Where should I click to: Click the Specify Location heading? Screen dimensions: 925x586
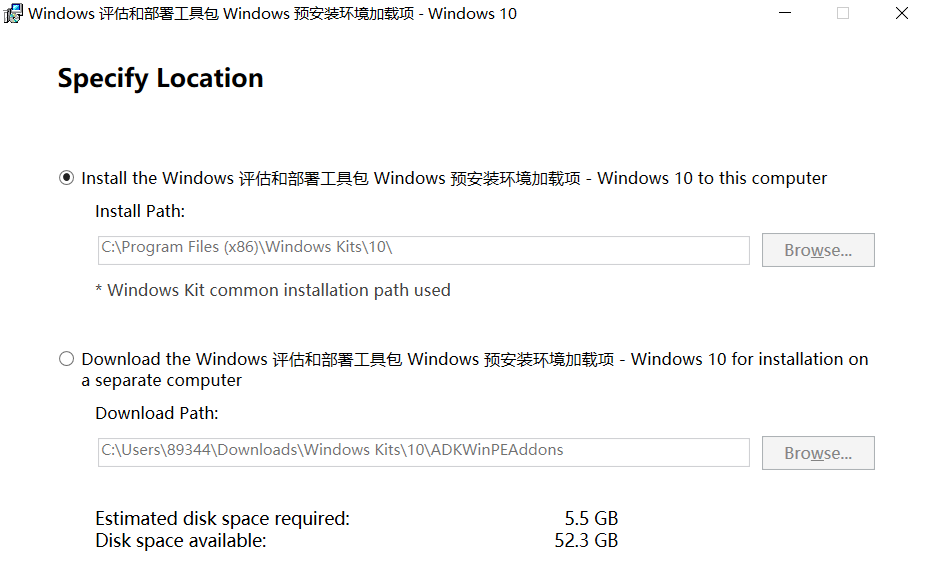point(160,78)
